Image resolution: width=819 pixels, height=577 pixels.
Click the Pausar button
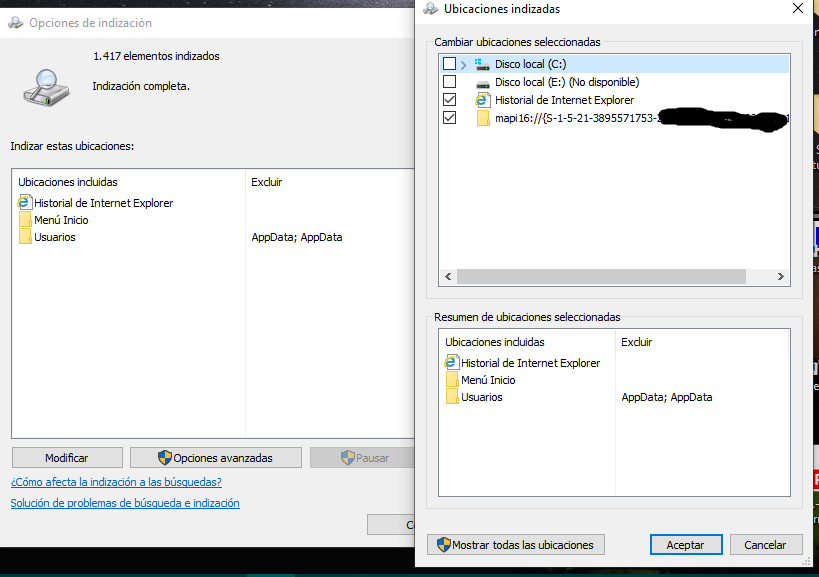point(362,458)
